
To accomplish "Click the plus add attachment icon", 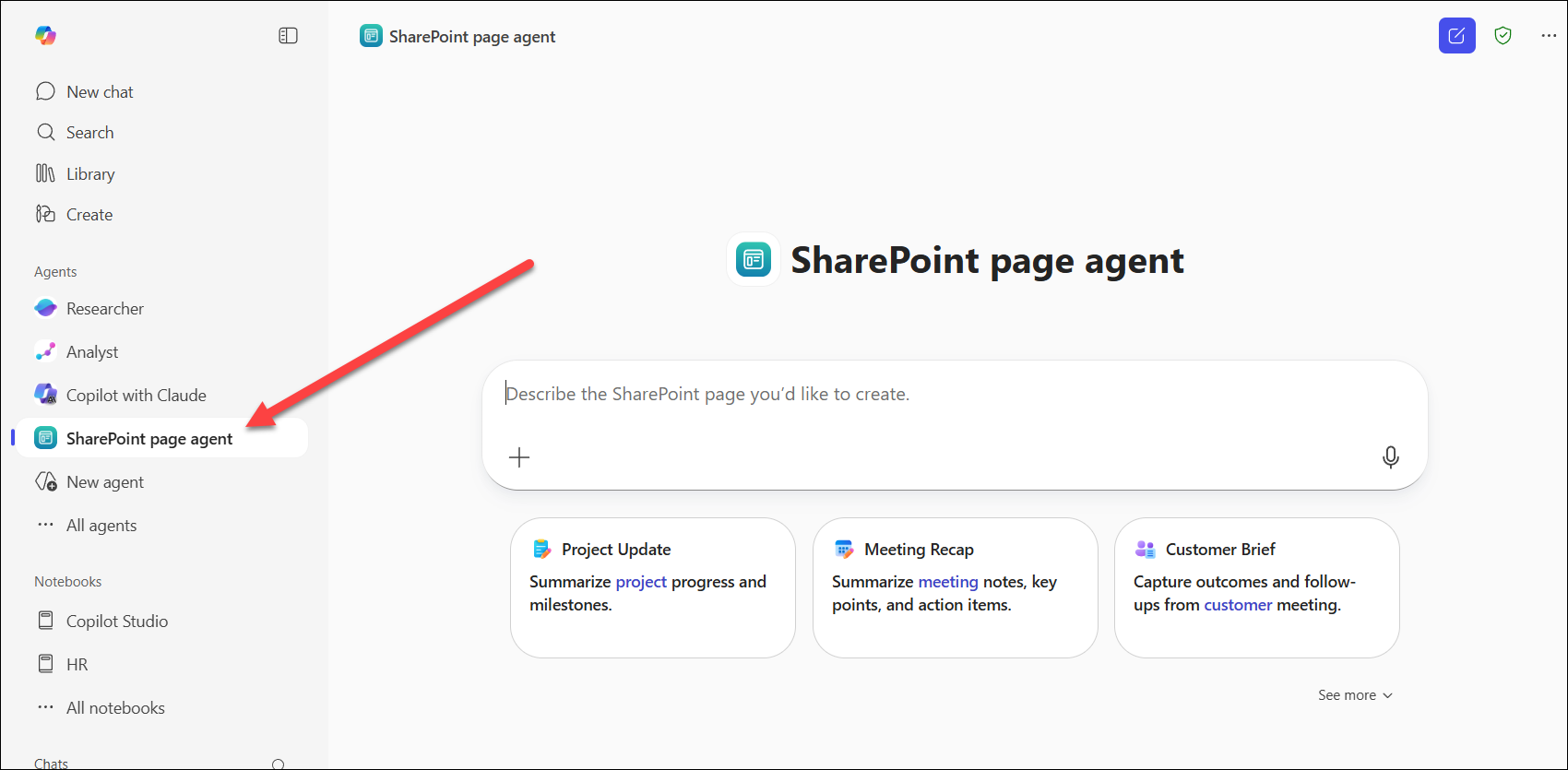I will point(519,457).
